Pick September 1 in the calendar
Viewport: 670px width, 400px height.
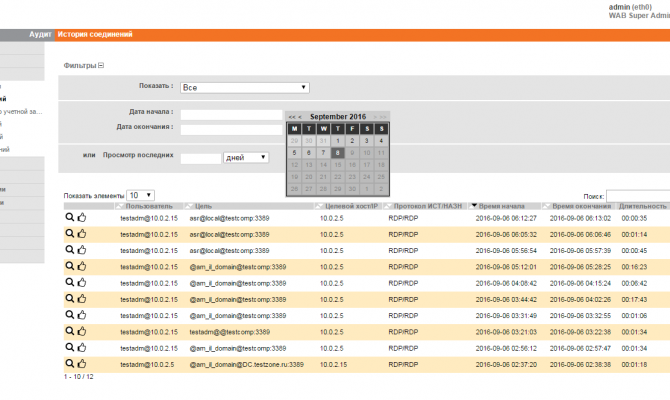pyautogui.click(x=338, y=141)
